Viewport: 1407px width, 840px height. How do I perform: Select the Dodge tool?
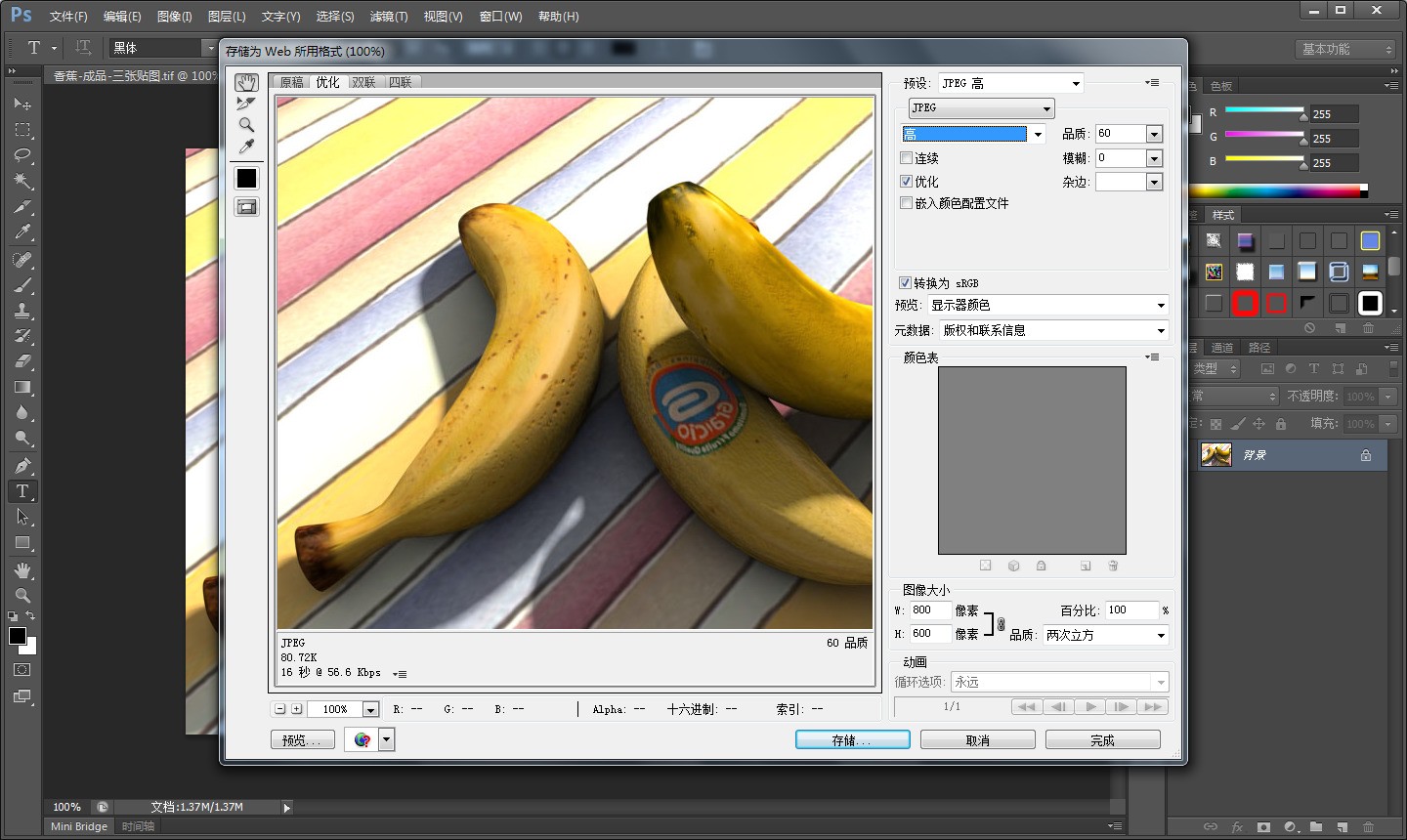[22, 439]
